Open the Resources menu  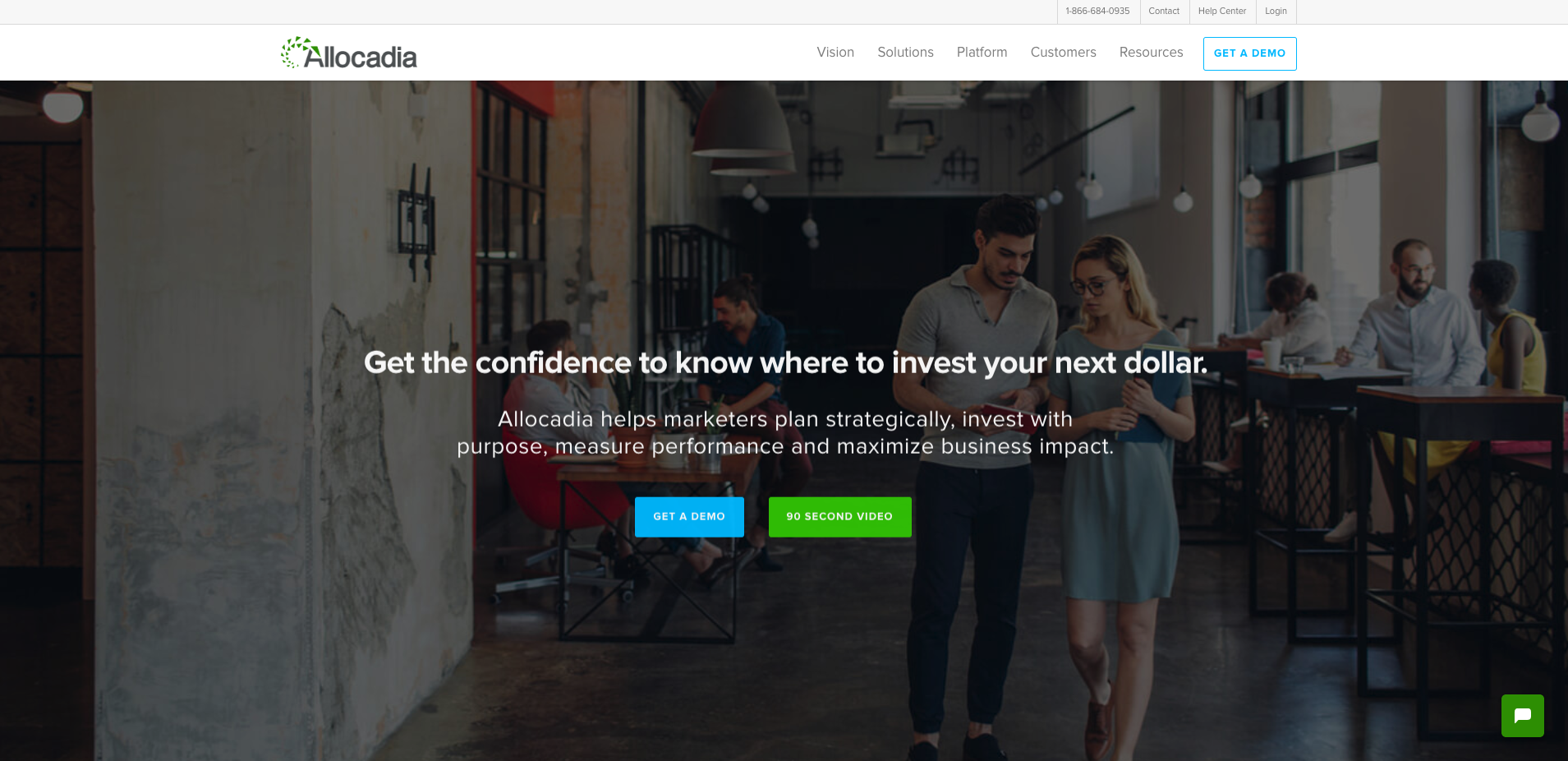[x=1151, y=53]
